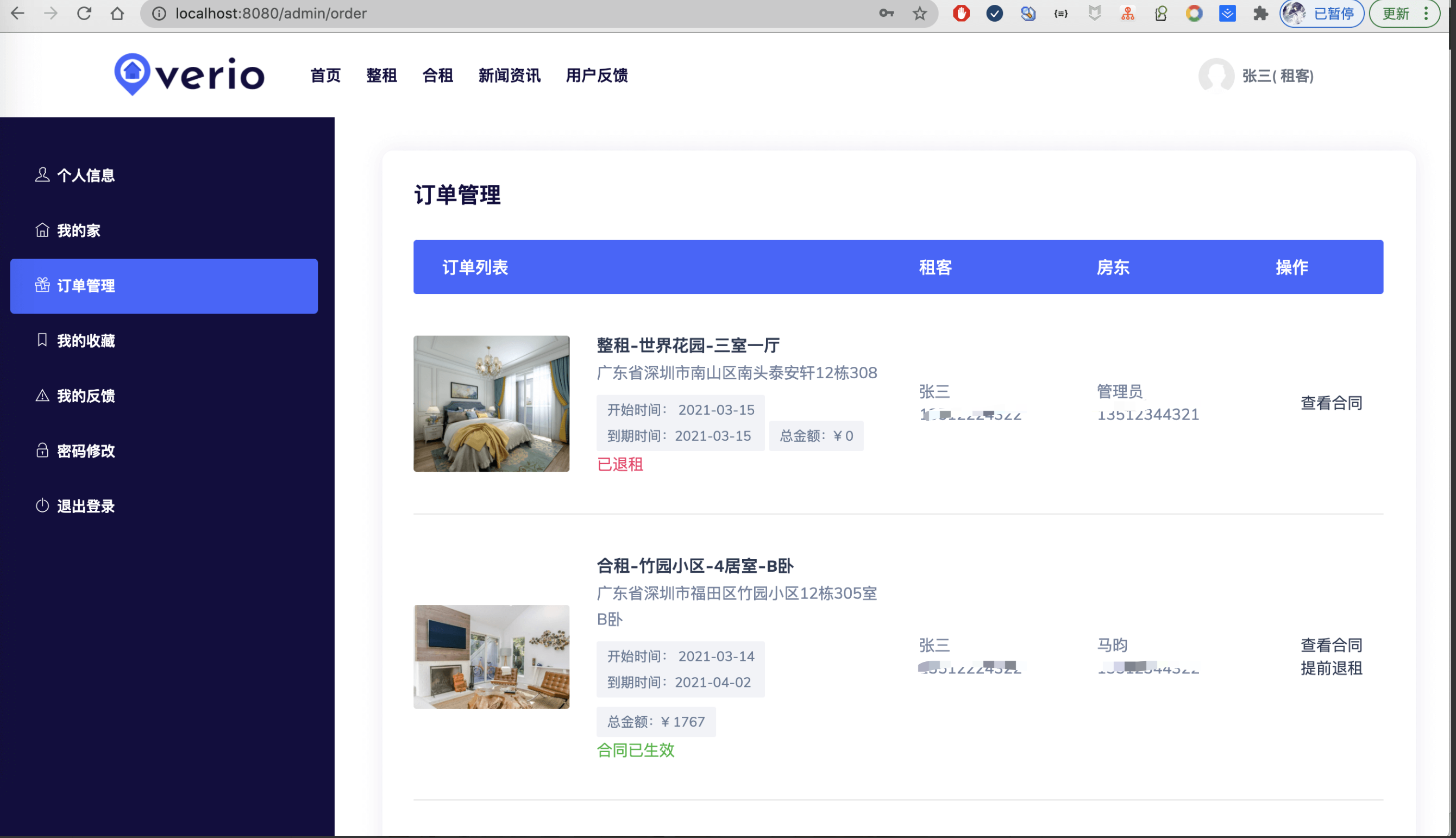1456x838 pixels.
Task: Open the colorful ring extension icon
Action: point(1194,13)
